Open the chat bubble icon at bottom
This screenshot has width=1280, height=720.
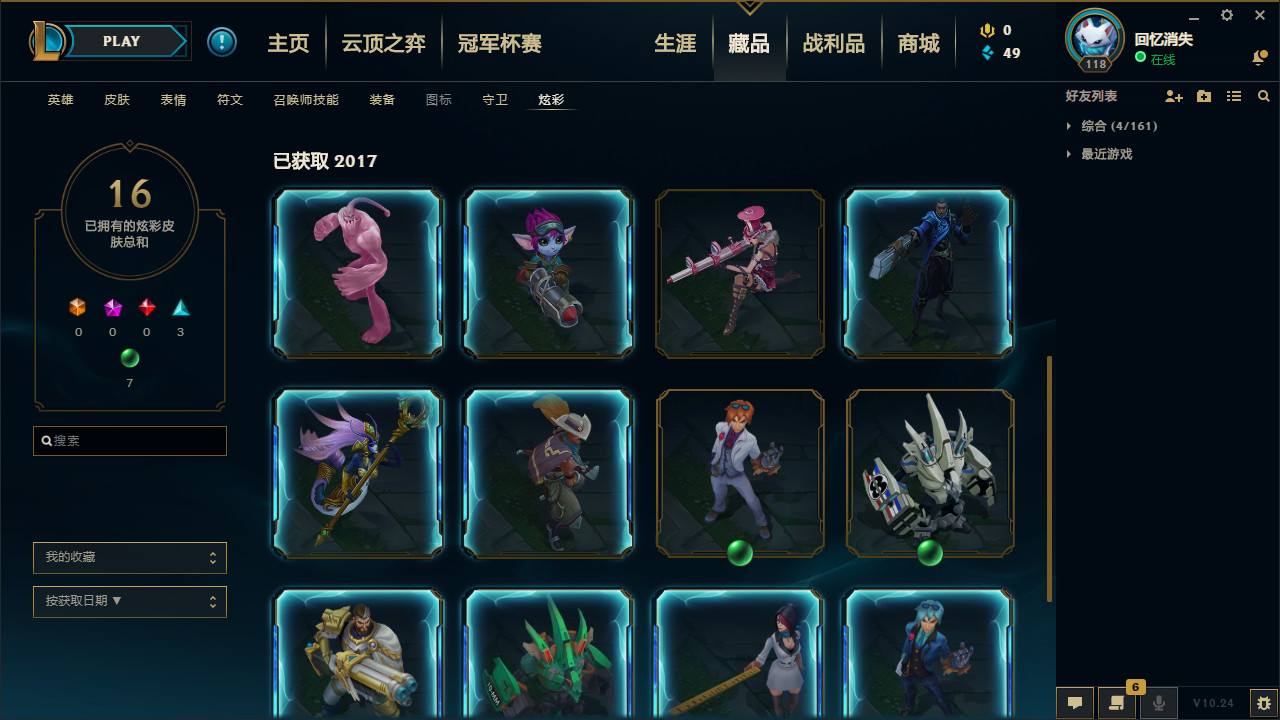click(1075, 703)
